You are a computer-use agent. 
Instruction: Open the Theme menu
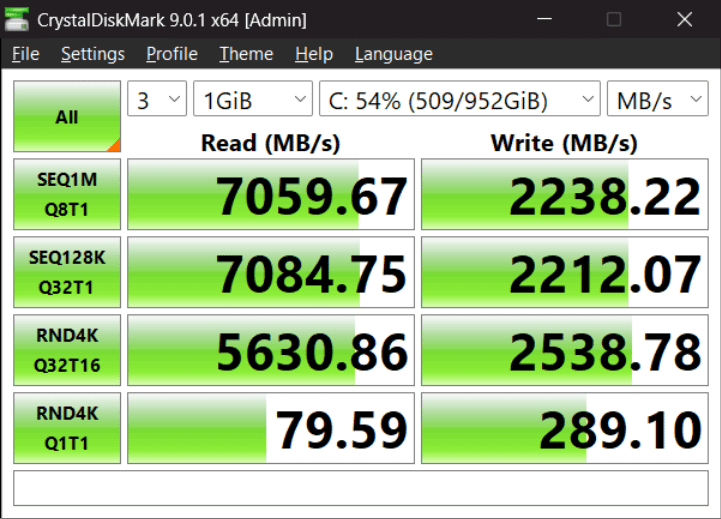[246, 54]
